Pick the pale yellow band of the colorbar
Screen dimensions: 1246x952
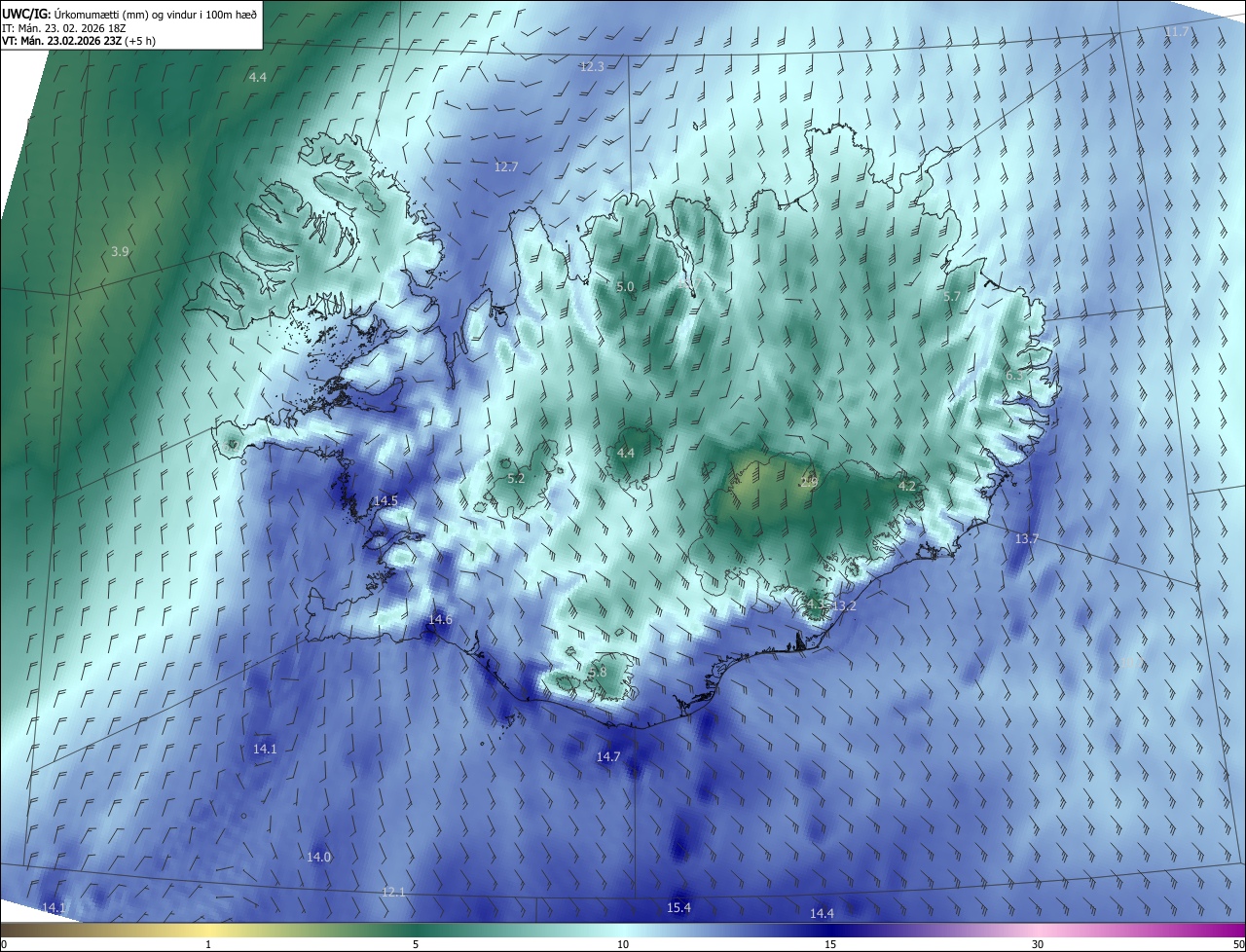tap(208, 931)
